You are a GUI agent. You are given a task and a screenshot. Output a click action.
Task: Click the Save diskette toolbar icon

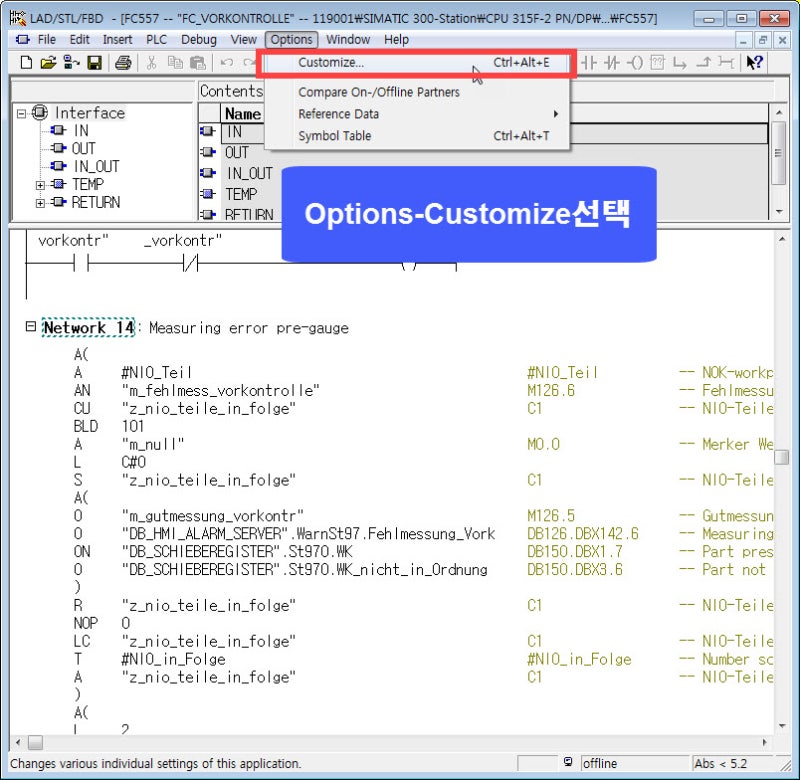(94, 63)
